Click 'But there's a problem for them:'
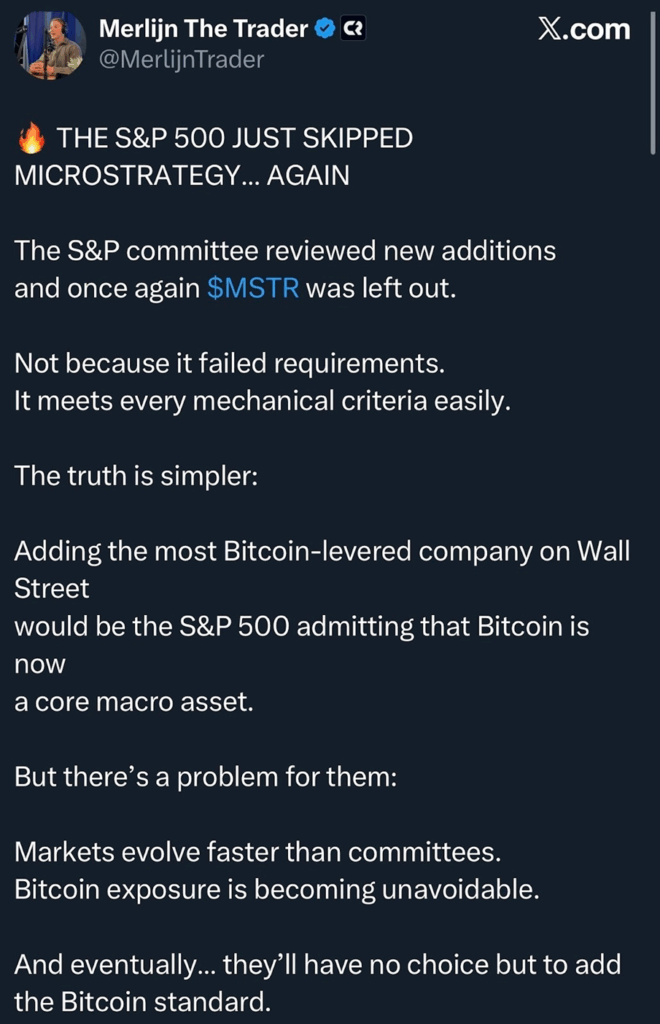The image size is (660, 1024). (x=205, y=776)
